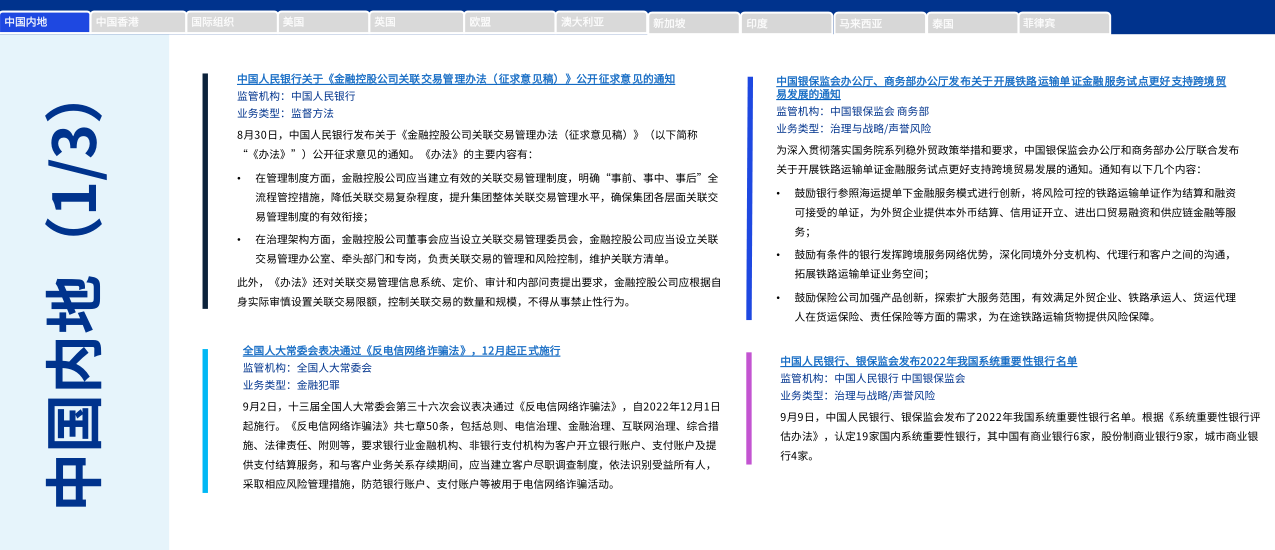Click the 监管机构: 全国人大常委会 line
This screenshot has width=1275, height=550.
pyautogui.click(x=306, y=368)
